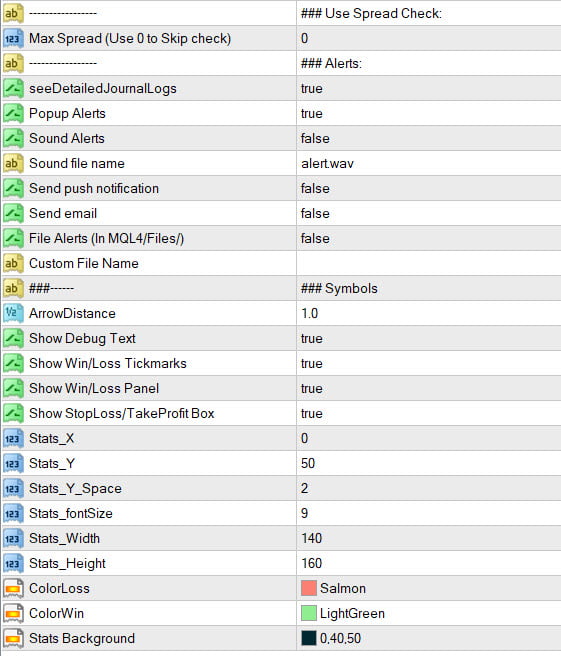This screenshot has width=561, height=656.
Task: Click the string icon beside Sound file name
Action: point(13,164)
